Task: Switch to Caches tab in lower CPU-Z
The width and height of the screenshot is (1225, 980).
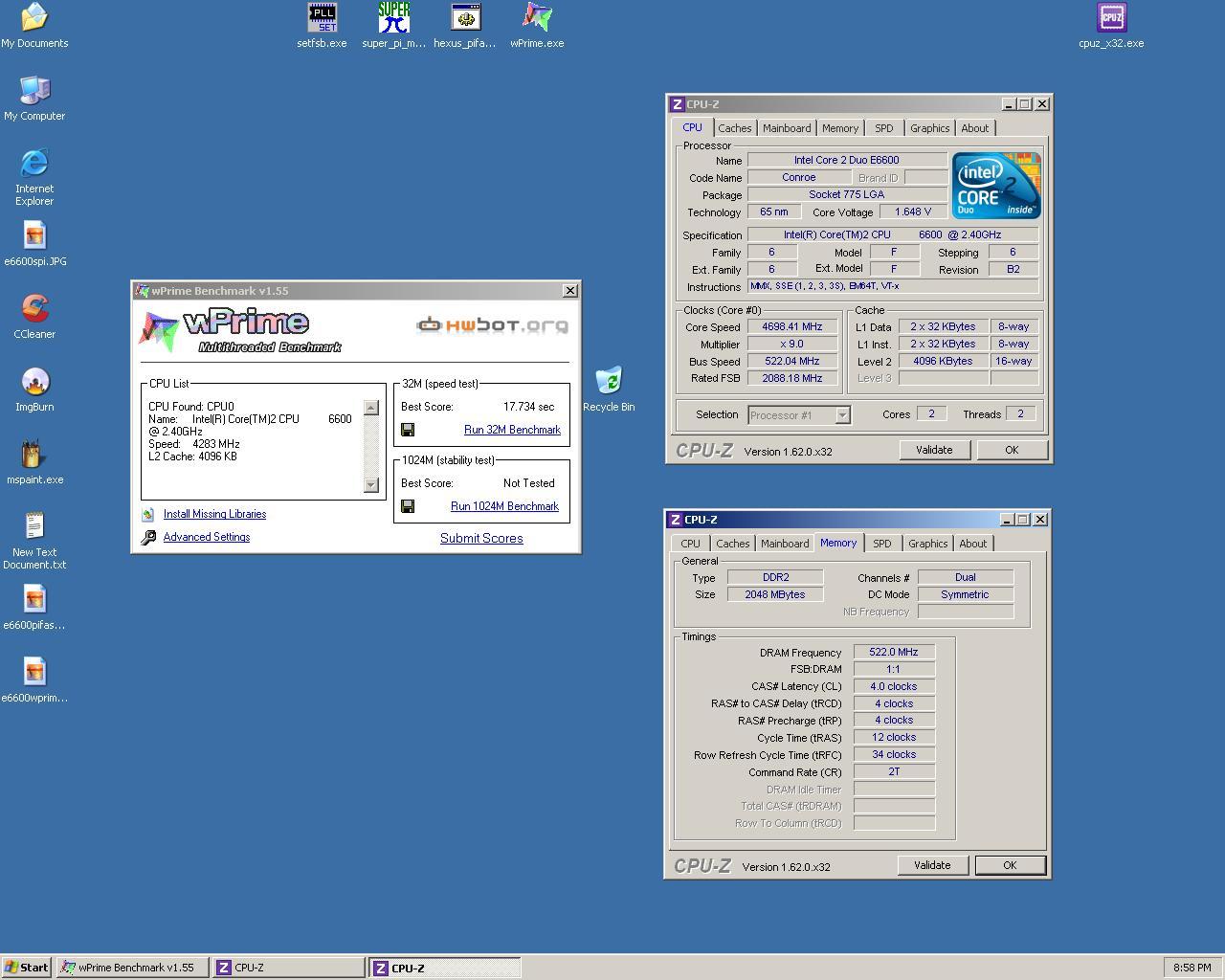Action: (733, 544)
